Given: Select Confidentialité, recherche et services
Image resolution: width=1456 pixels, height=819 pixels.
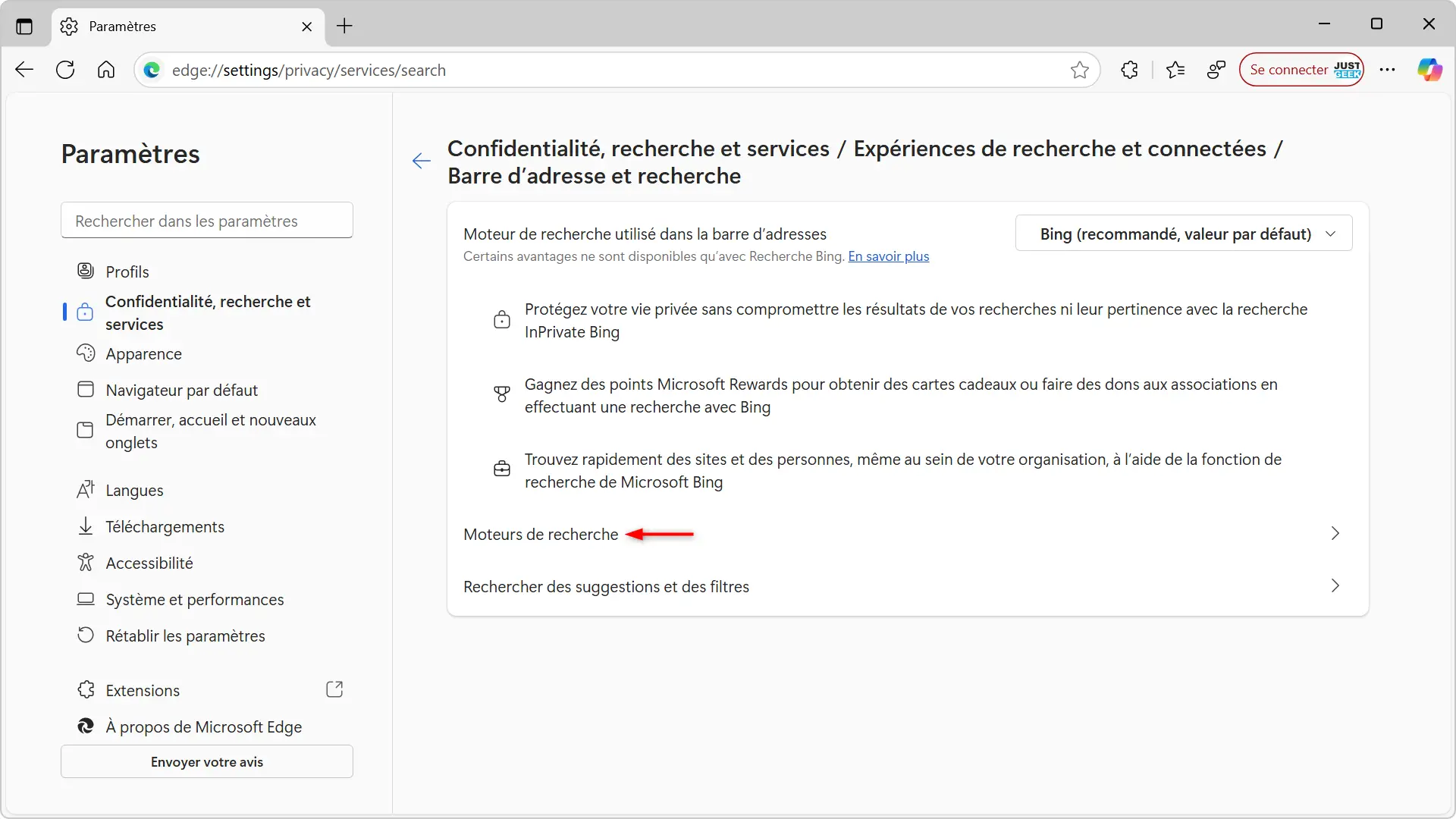Looking at the screenshot, I should pyautogui.click(x=207, y=312).
